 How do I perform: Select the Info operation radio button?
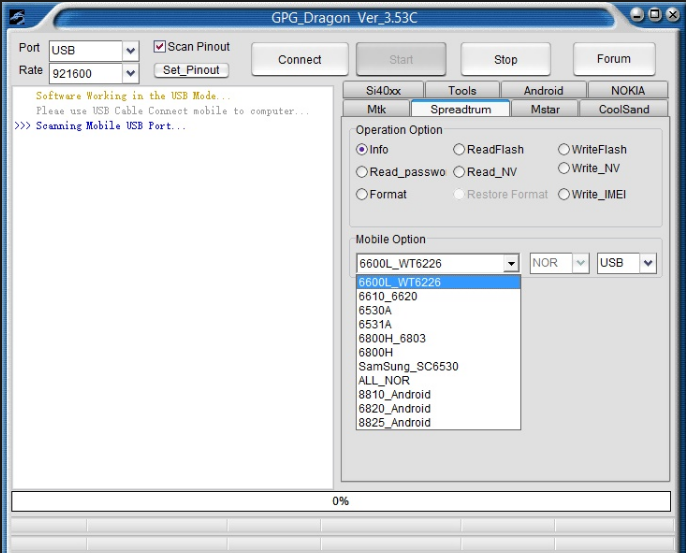[x=361, y=150]
